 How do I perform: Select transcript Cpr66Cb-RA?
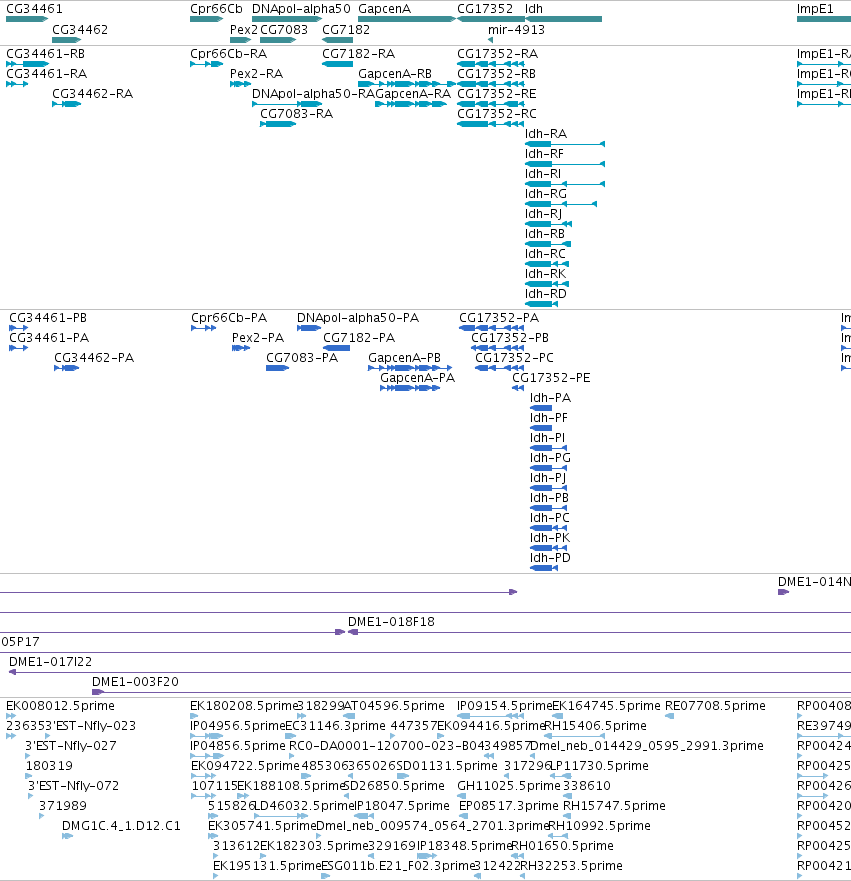tap(207, 64)
